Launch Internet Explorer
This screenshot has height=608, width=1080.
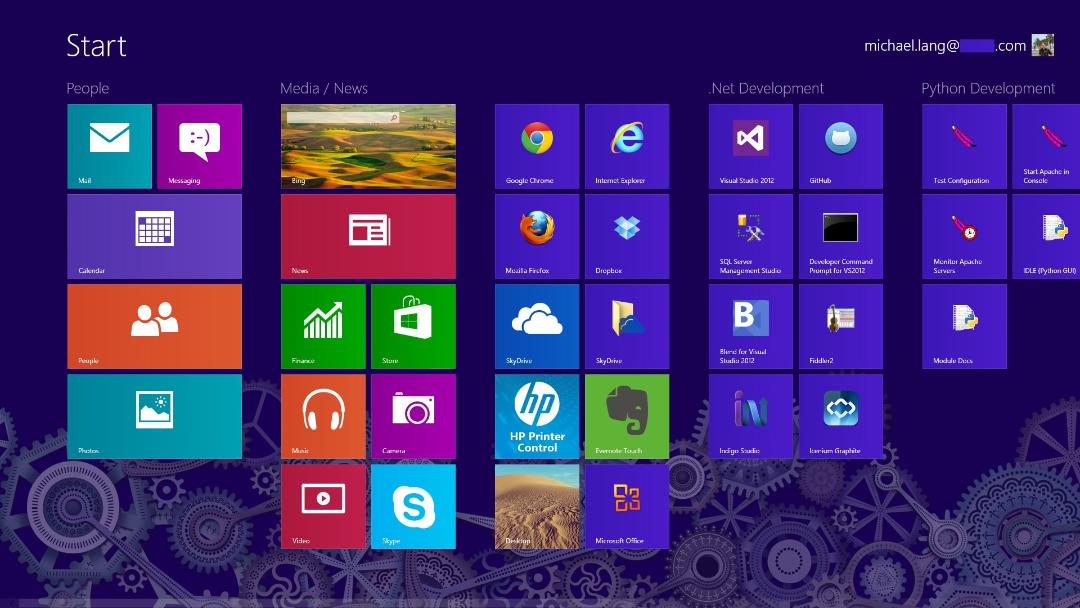tap(627, 146)
